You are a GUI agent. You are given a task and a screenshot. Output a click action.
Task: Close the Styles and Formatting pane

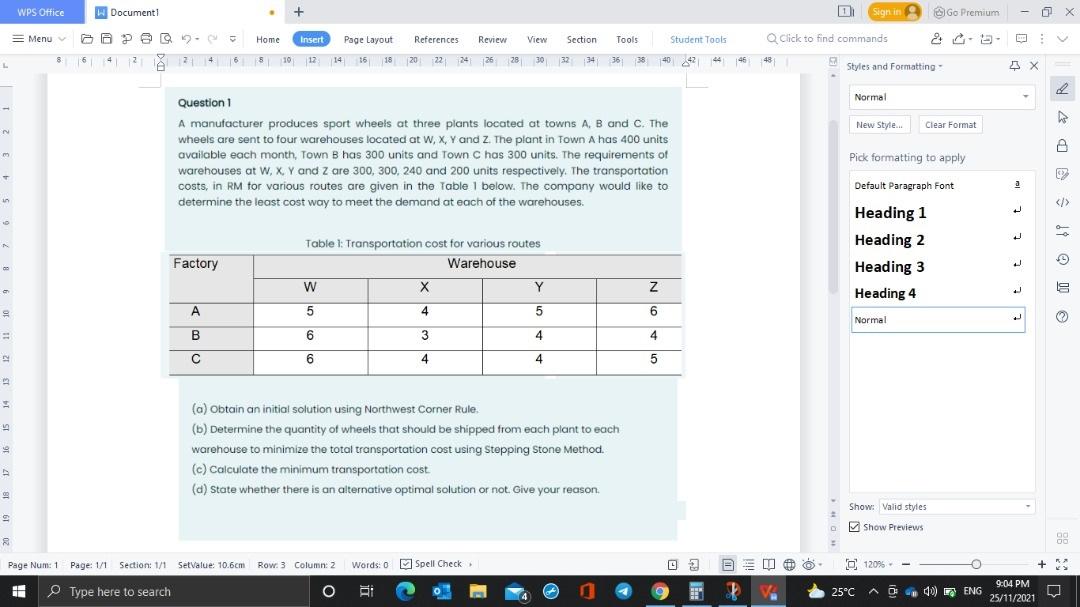pyautogui.click(x=1034, y=66)
